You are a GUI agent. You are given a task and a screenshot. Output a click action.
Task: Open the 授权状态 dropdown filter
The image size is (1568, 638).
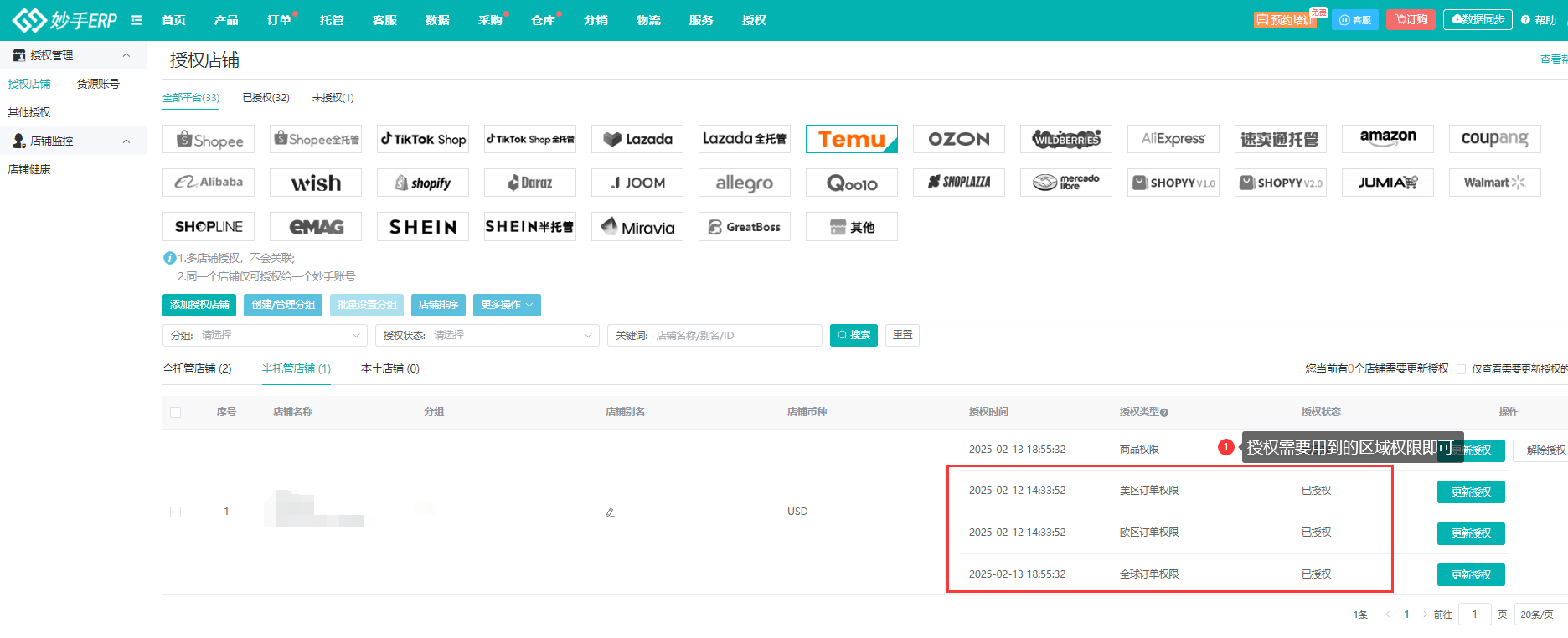(x=487, y=335)
